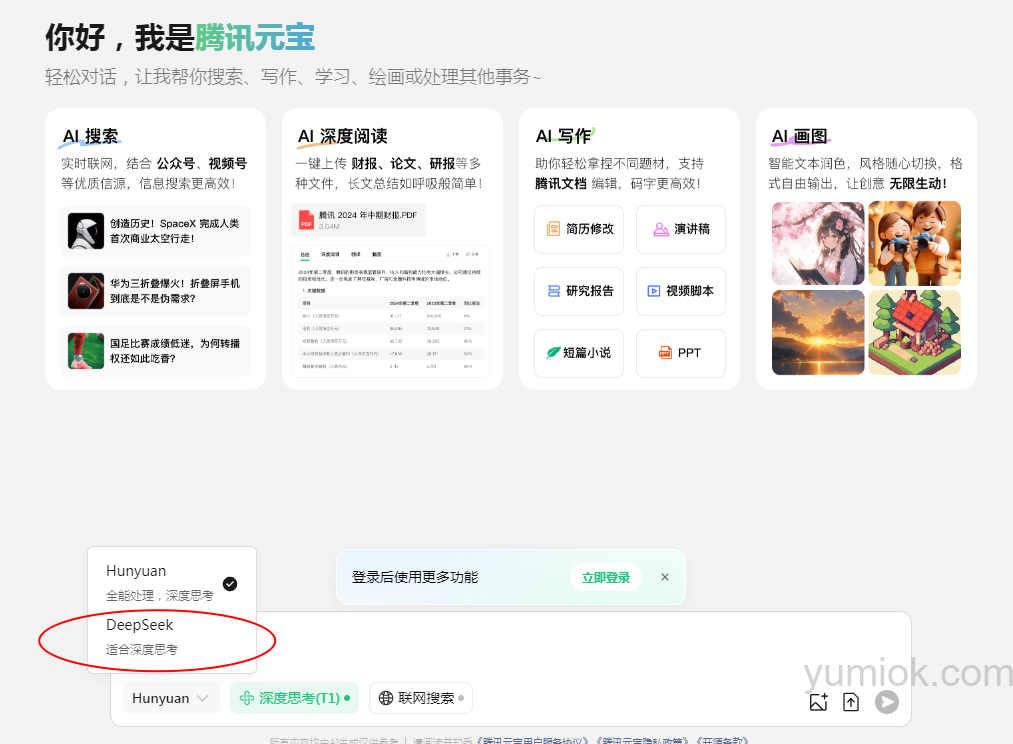Open the 华为三折叠 news item

[x=155, y=291]
